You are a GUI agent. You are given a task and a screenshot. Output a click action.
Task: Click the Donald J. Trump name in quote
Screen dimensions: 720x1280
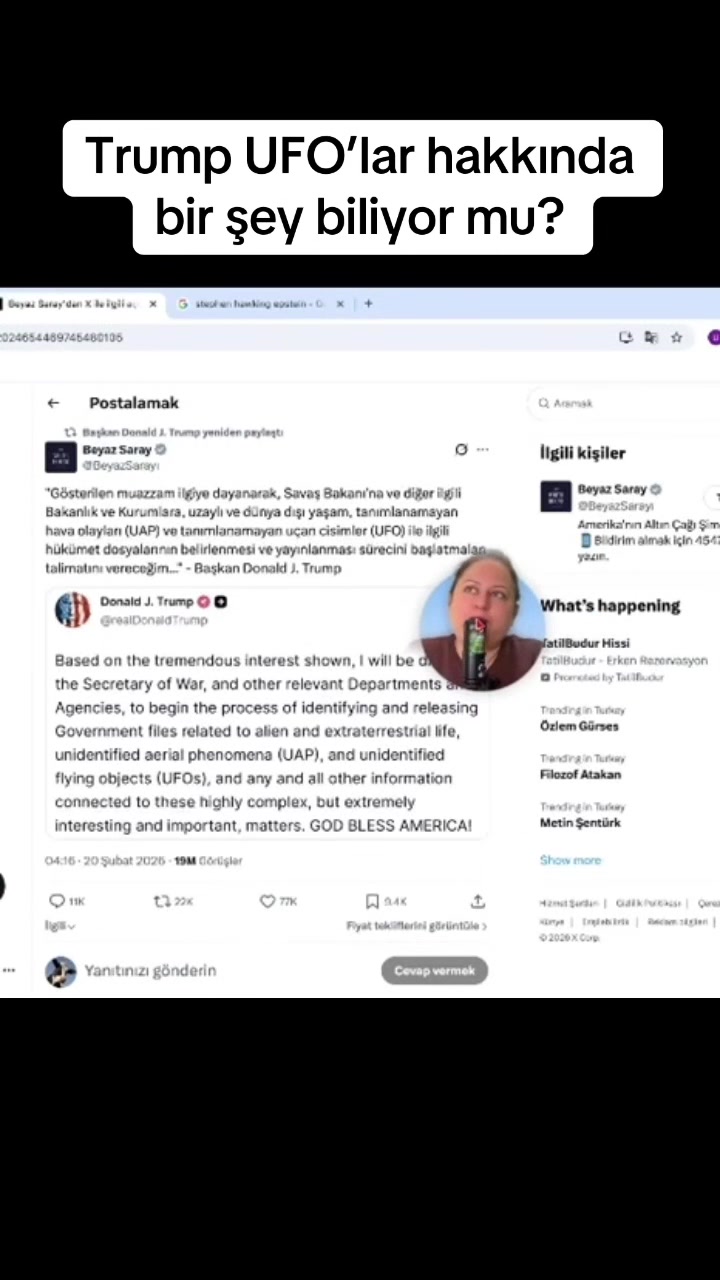point(147,601)
